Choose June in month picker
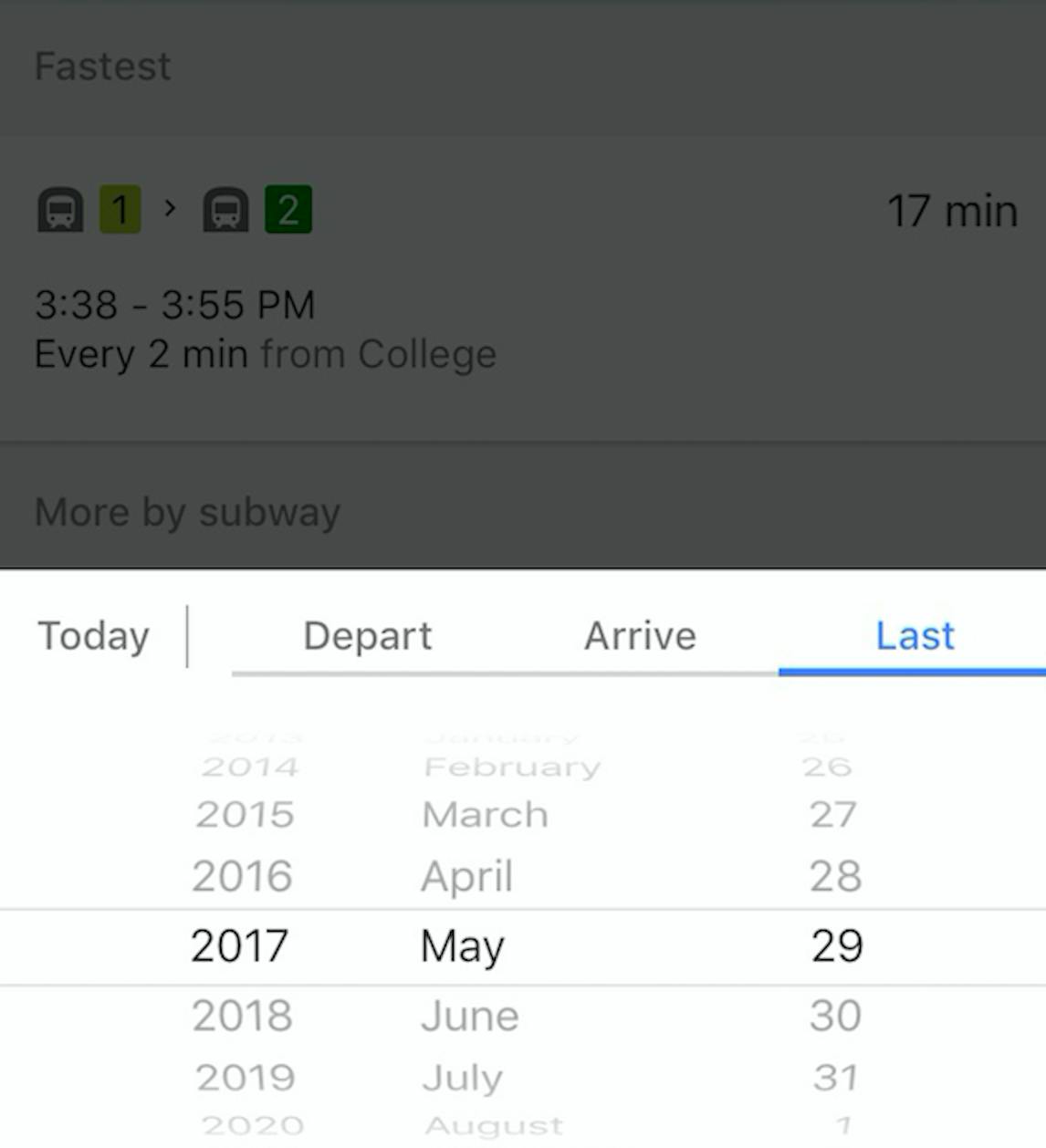Image resolution: width=1046 pixels, height=1148 pixels. coord(469,1016)
